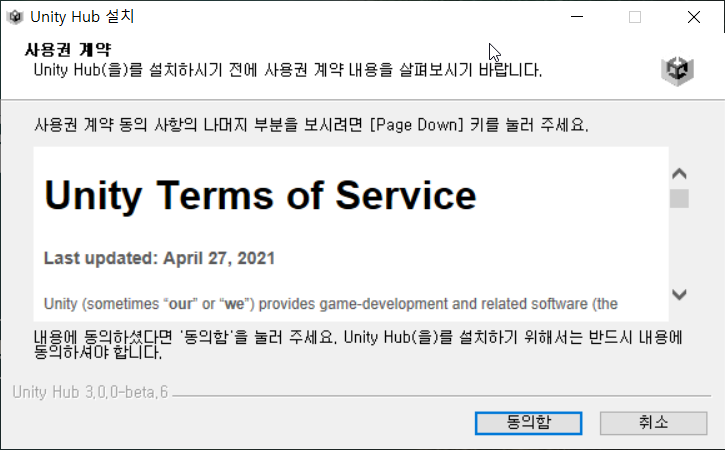Viewport: 725px width, 450px height.
Task: Click the 동의함 (Agree) button
Action: tap(528, 423)
